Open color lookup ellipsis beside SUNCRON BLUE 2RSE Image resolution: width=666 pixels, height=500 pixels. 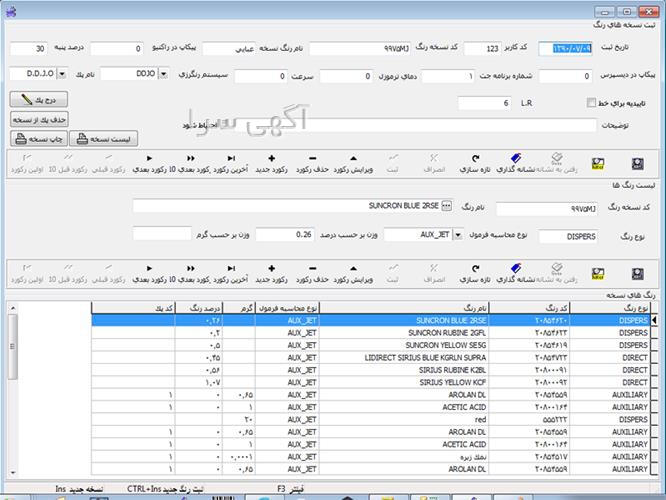tap(446, 206)
